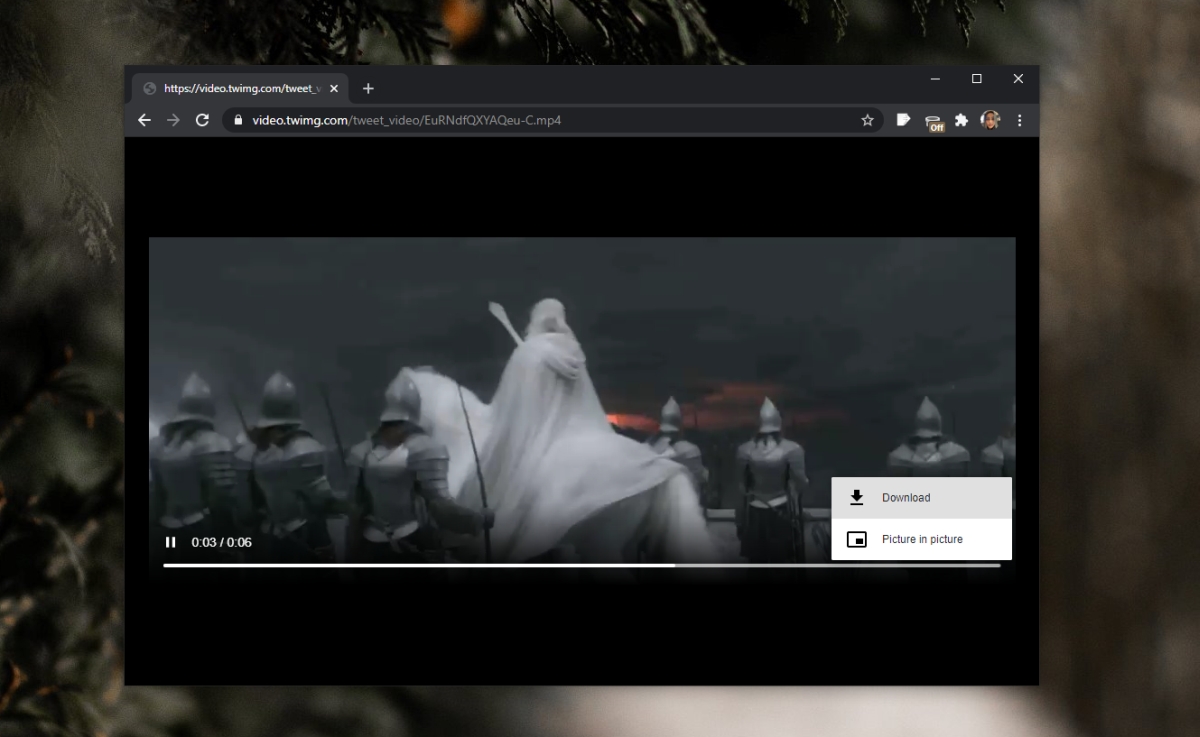
Task: Pause the video with the pause button
Action: 170,542
